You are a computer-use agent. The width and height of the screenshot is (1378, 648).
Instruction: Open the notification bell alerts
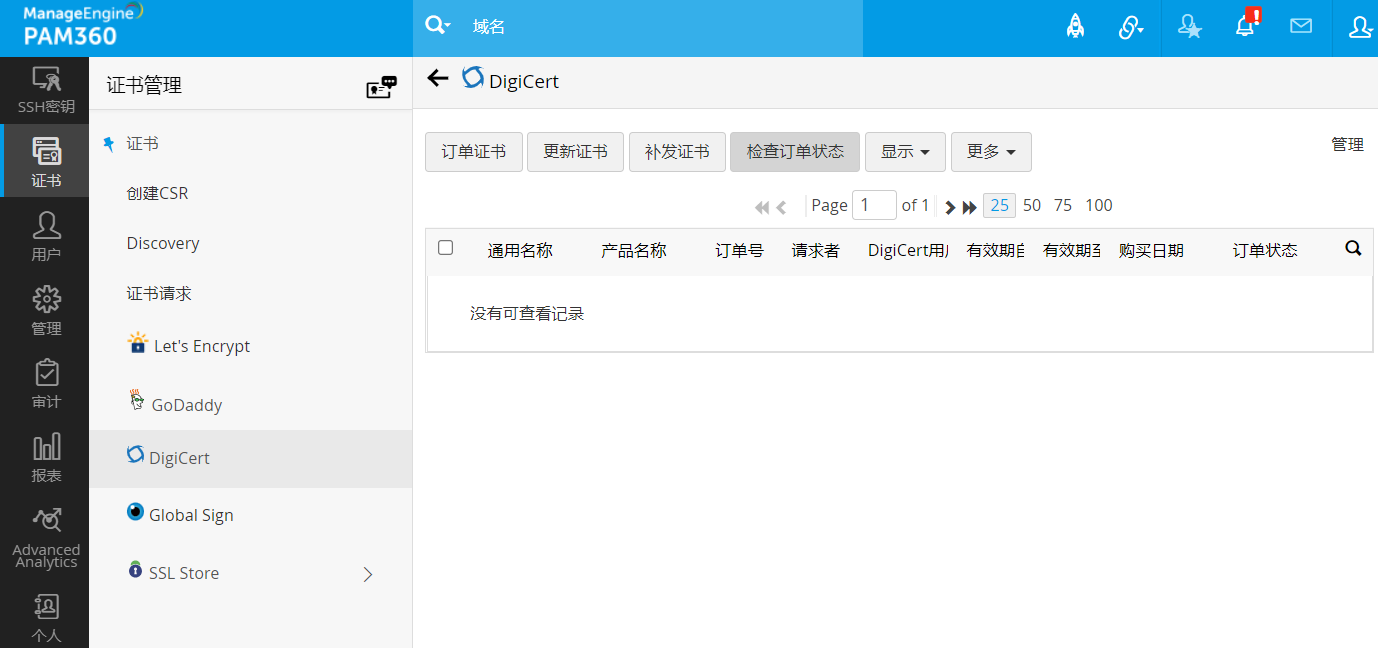[x=1246, y=25]
